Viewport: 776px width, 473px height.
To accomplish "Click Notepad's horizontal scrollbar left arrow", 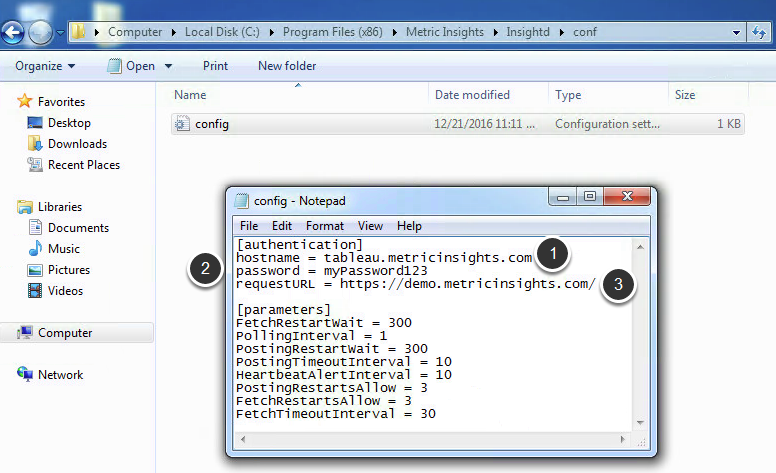I will 242,439.
